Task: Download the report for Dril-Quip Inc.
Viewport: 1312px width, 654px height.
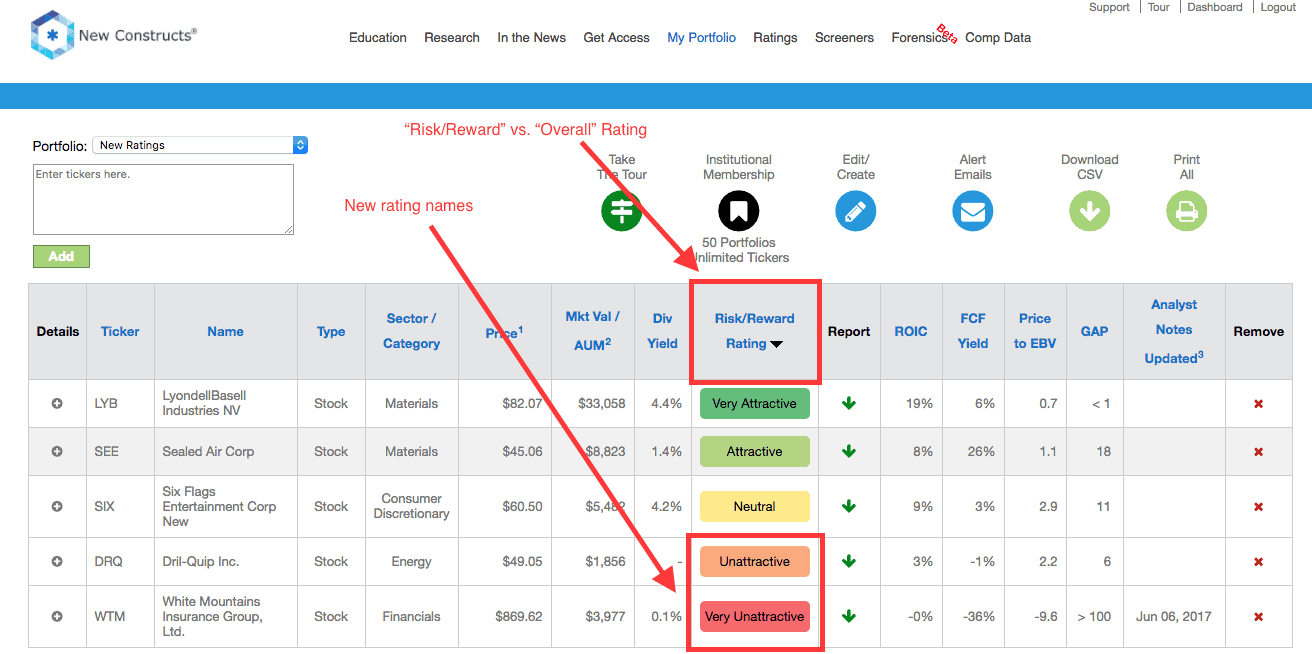Action: click(x=849, y=561)
